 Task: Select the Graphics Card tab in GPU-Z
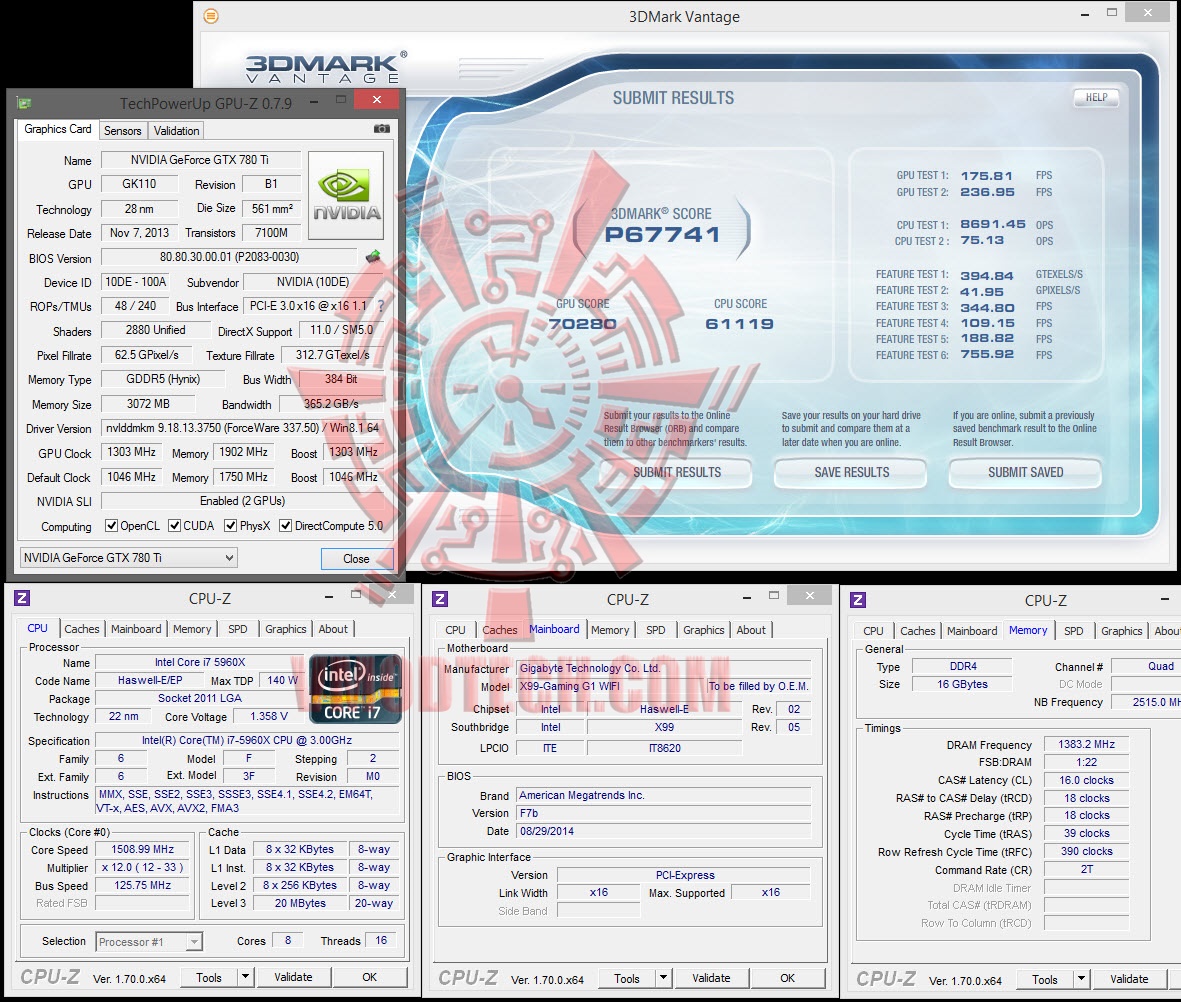(57, 129)
